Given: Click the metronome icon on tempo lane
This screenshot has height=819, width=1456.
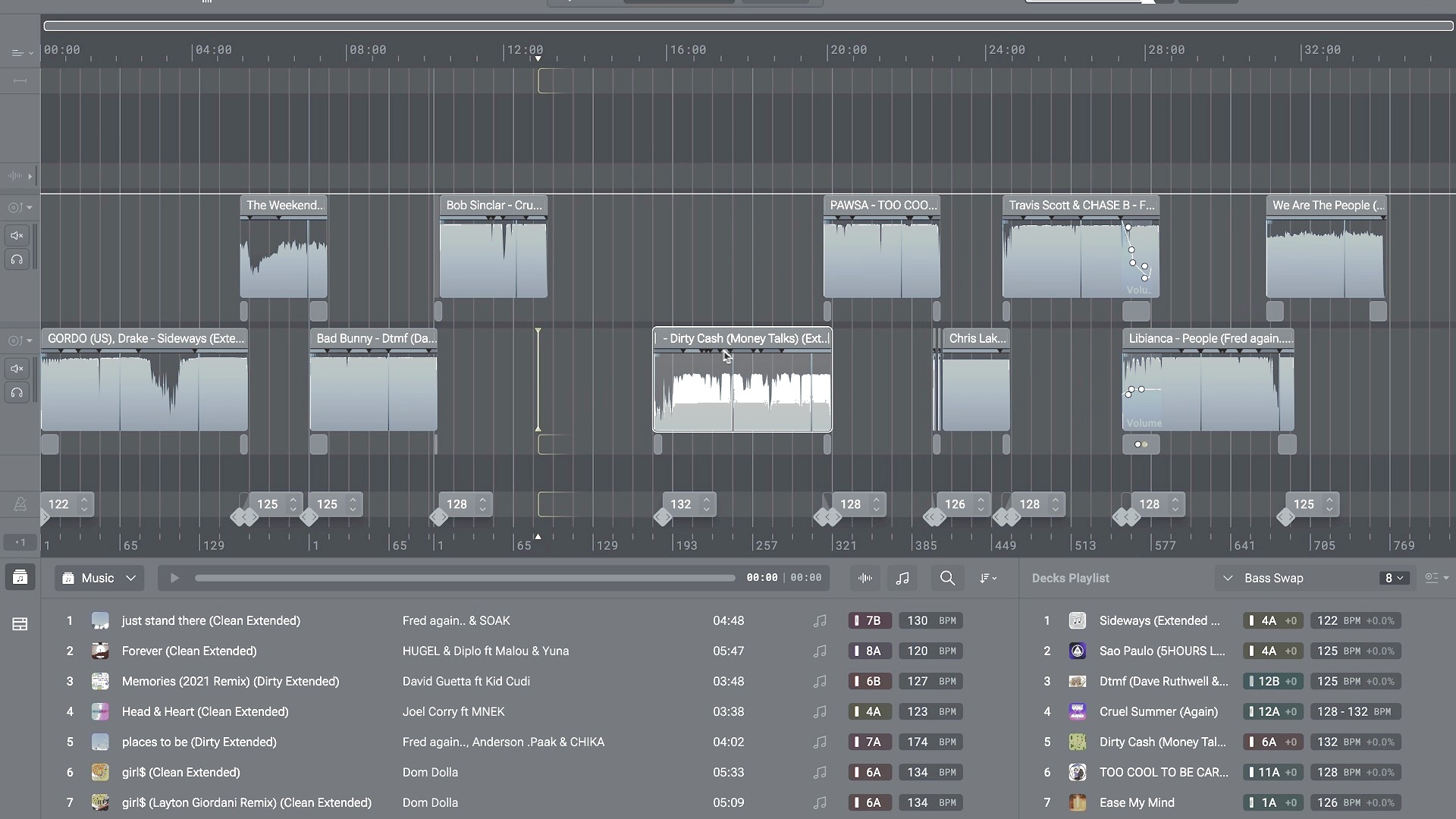Looking at the screenshot, I should coord(20,504).
